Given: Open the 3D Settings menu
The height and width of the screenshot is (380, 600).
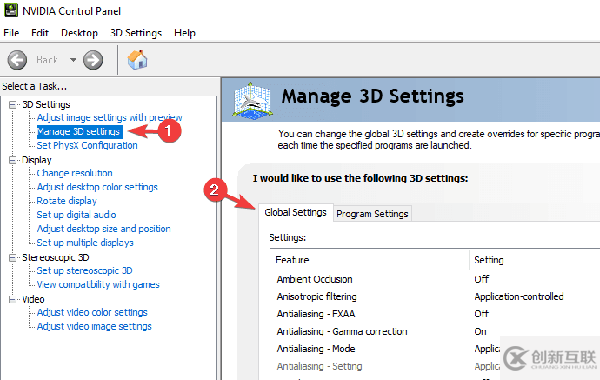Looking at the screenshot, I should coord(136,33).
